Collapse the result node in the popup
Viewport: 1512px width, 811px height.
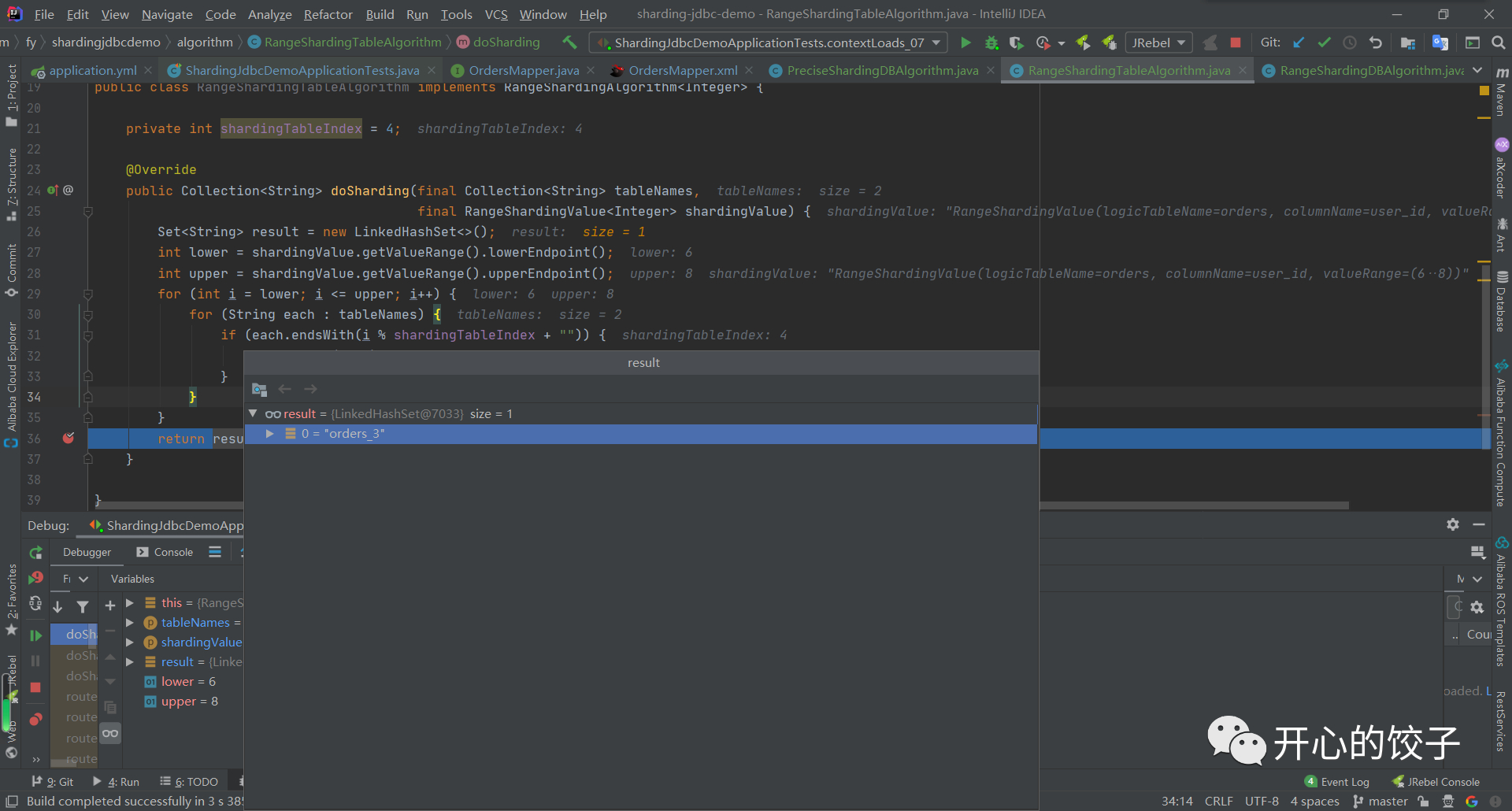coord(253,413)
